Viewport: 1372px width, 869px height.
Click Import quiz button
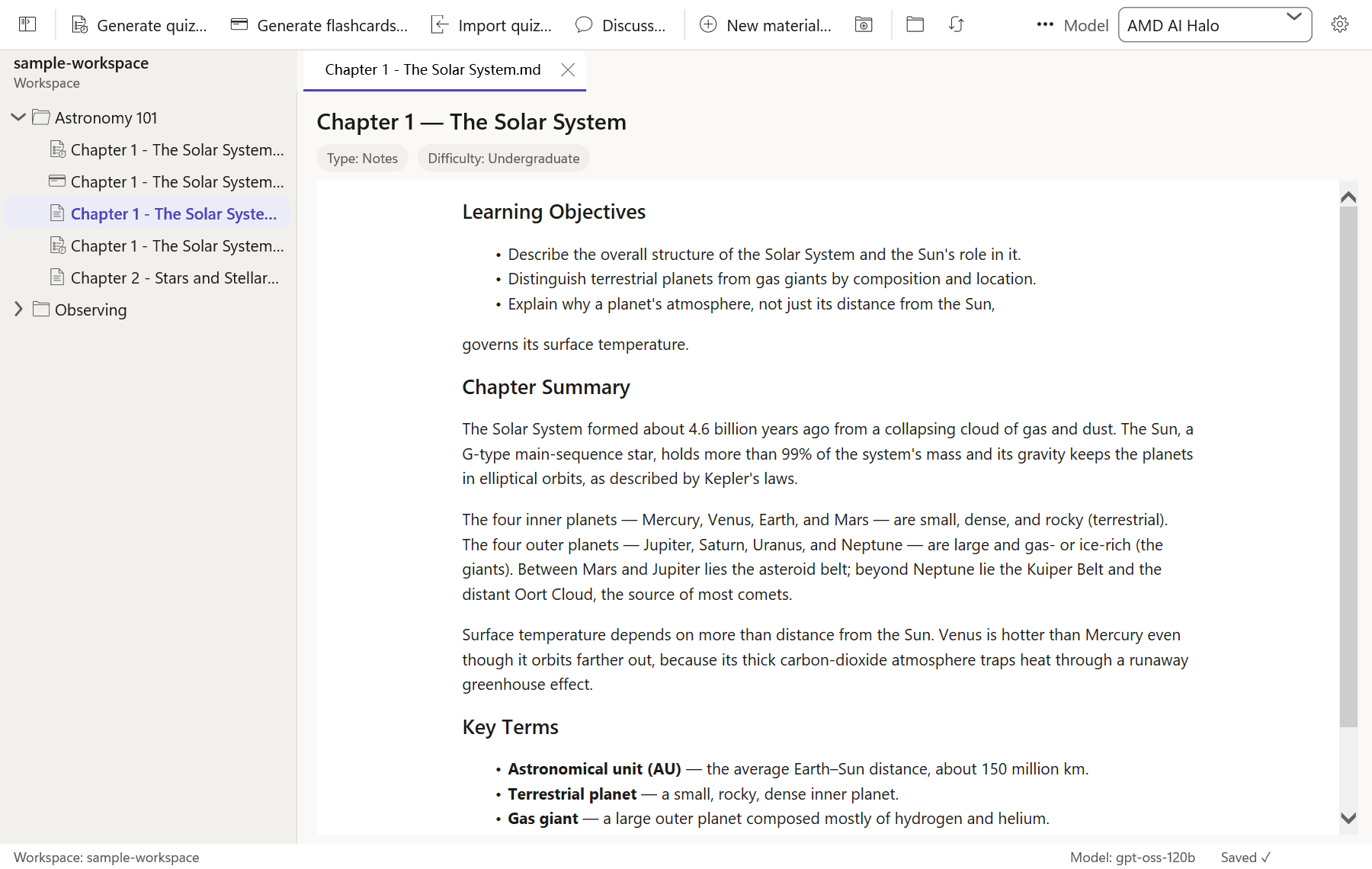coord(492,25)
